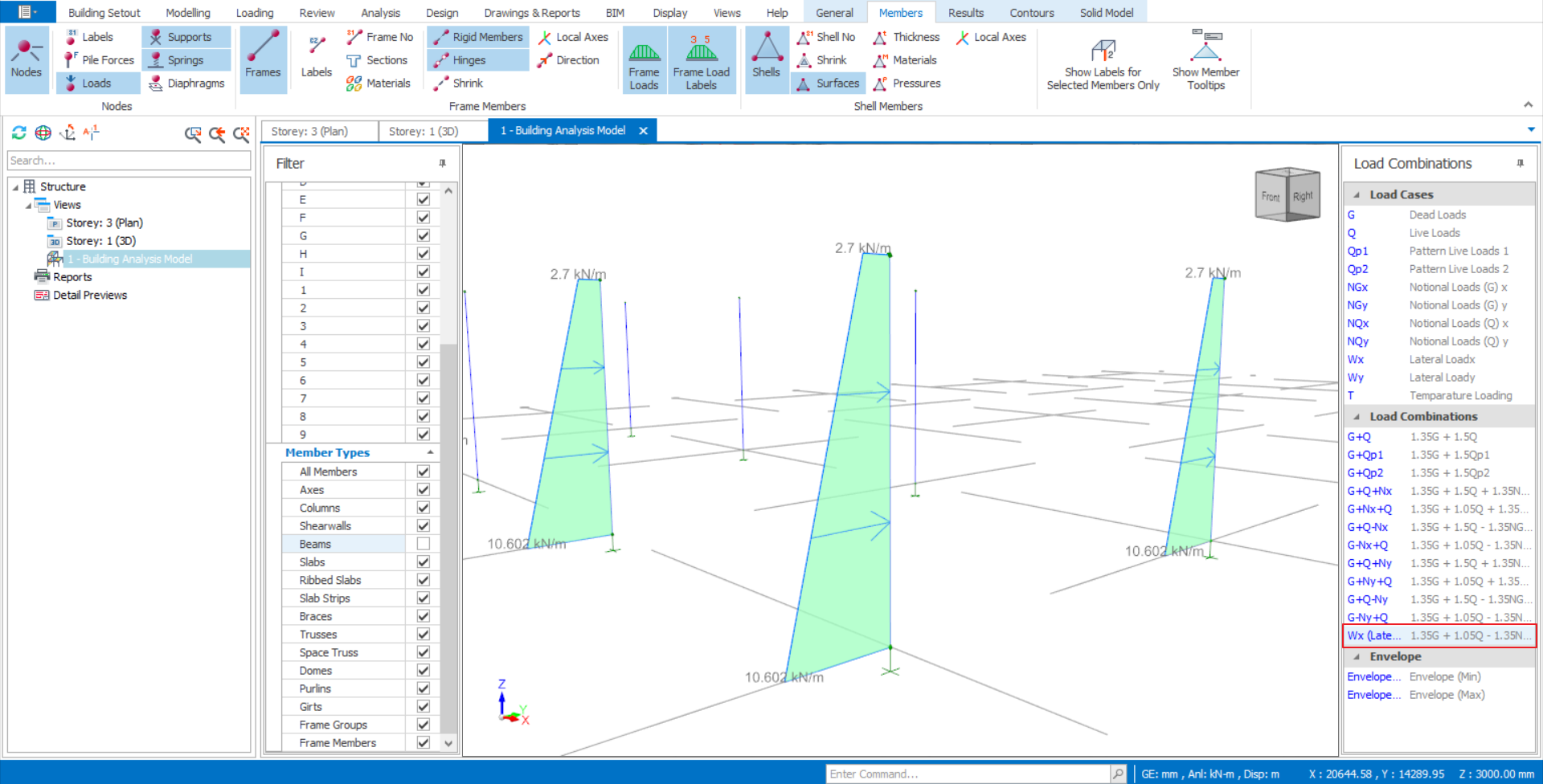Screen dimensions: 1543x784
Task: Click the Enter Command input field
Action: pyautogui.click(x=968, y=774)
